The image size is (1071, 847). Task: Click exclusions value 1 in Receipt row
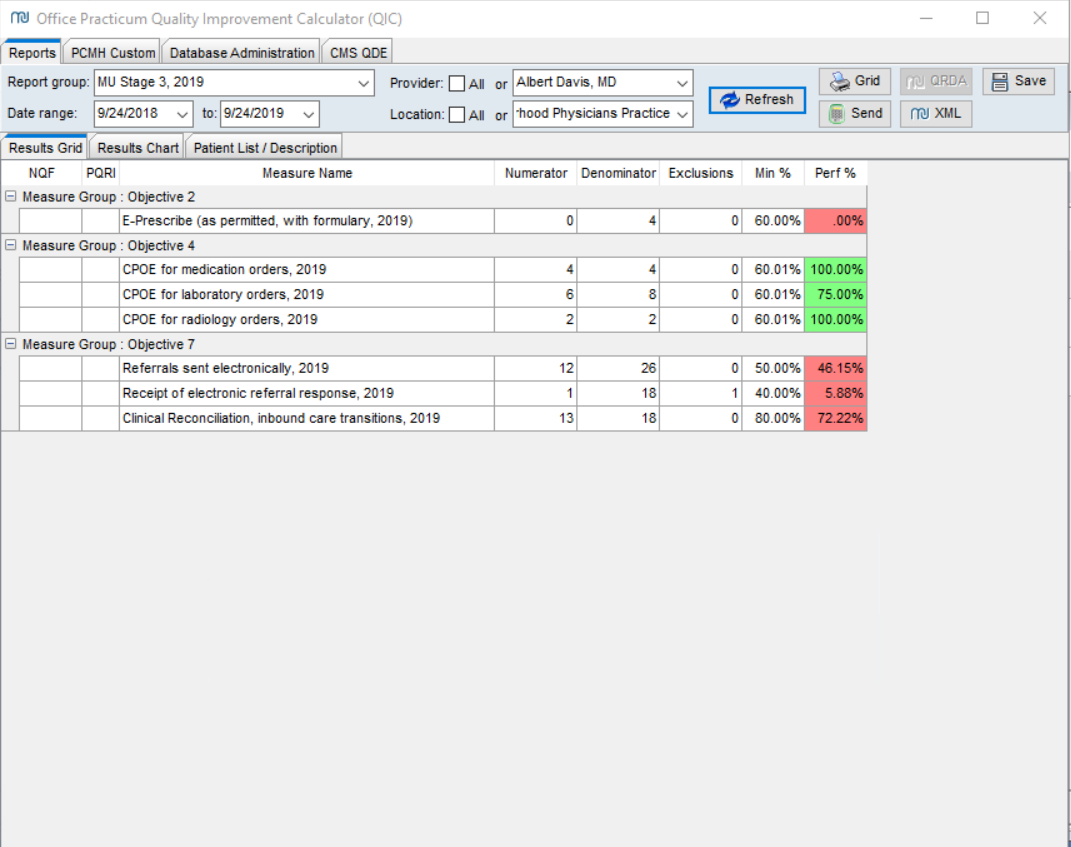pos(701,393)
